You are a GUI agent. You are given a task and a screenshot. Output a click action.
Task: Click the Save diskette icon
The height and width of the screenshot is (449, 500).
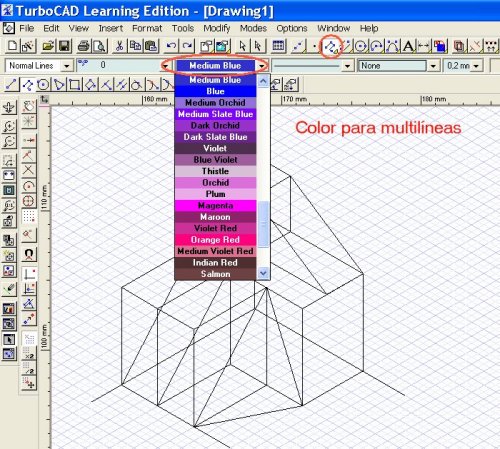(x=64, y=46)
